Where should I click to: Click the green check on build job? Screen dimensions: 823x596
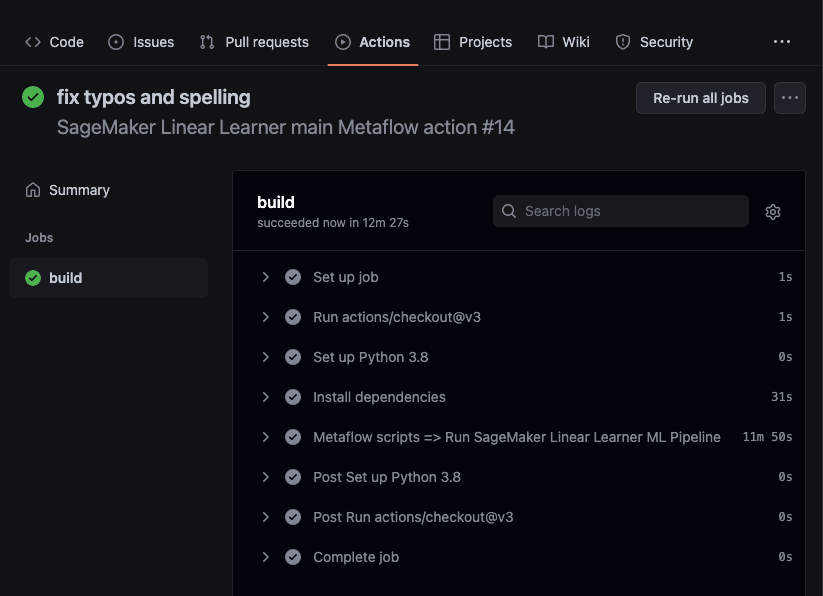click(x=33, y=278)
